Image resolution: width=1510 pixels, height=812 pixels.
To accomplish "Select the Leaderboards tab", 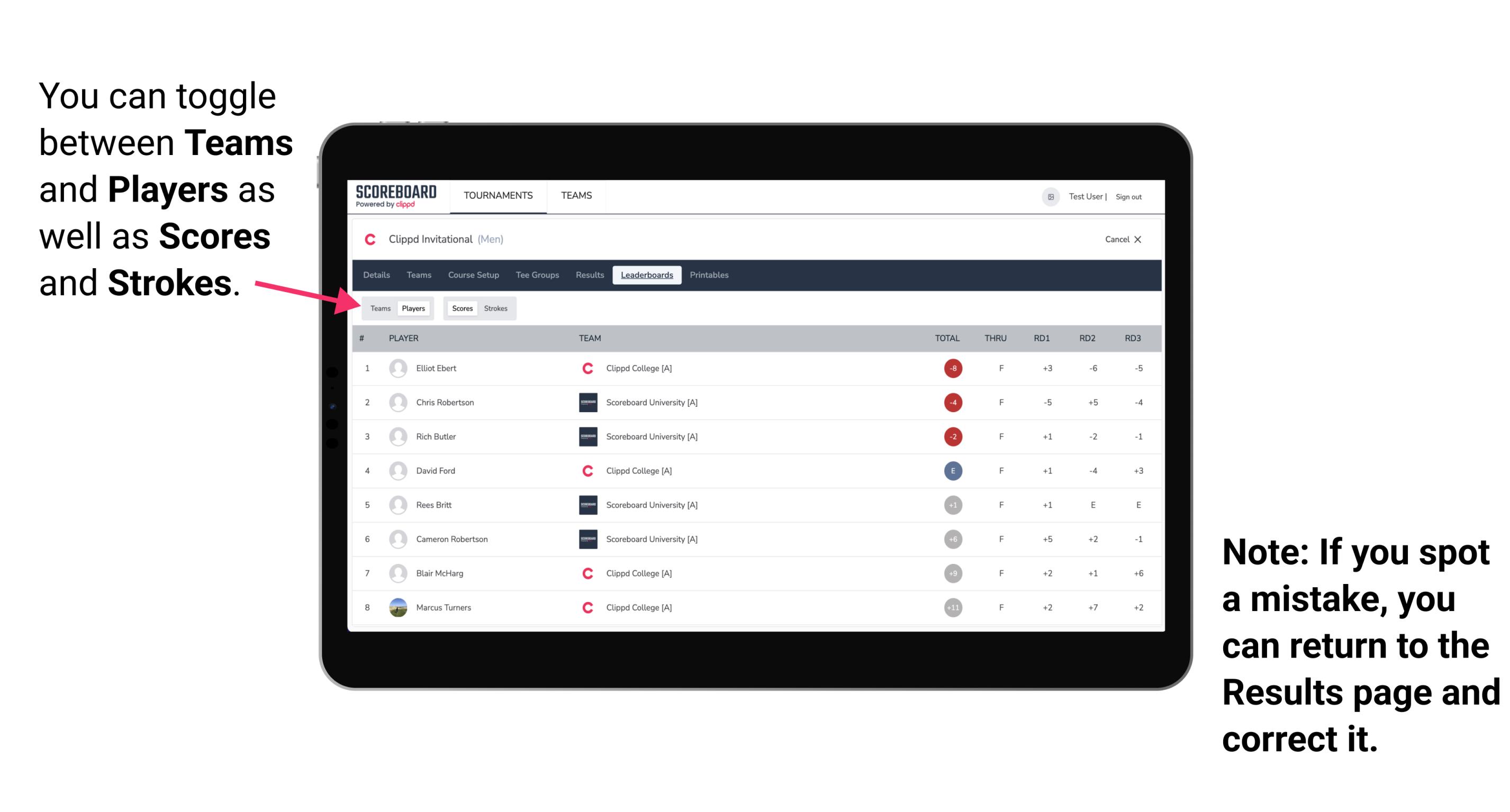I will tap(646, 275).
